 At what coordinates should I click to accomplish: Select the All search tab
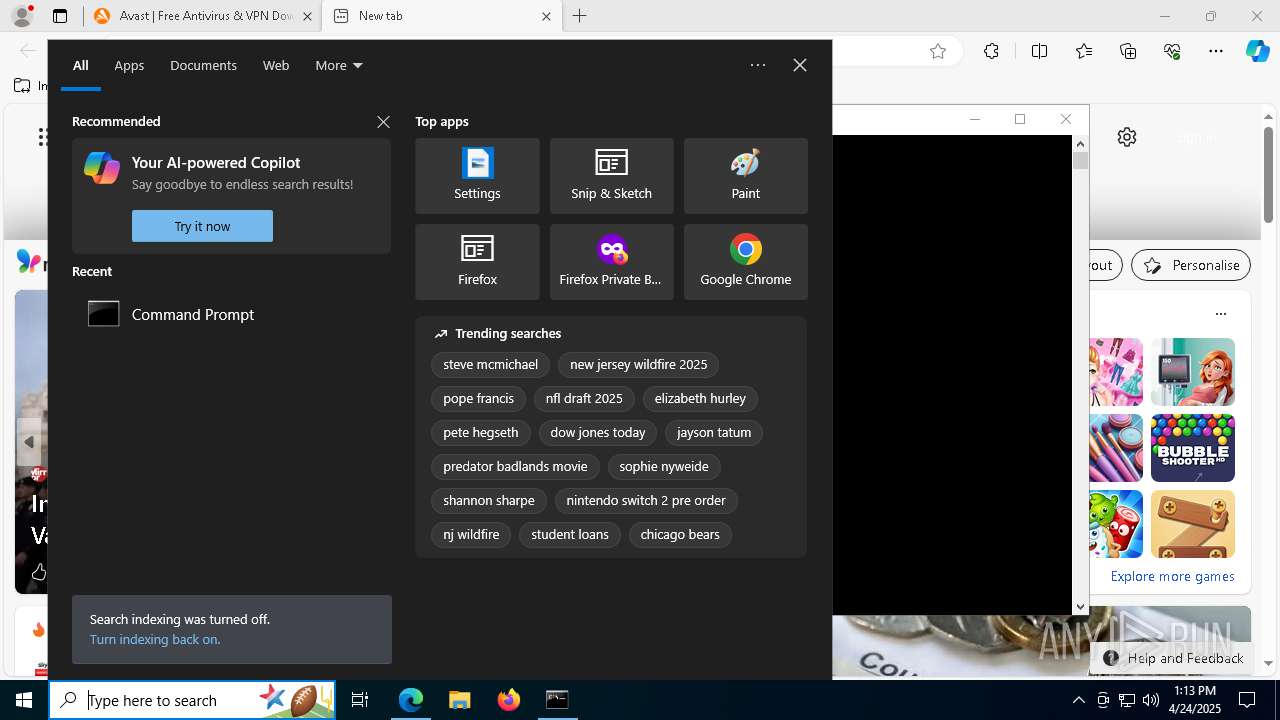tap(81, 65)
